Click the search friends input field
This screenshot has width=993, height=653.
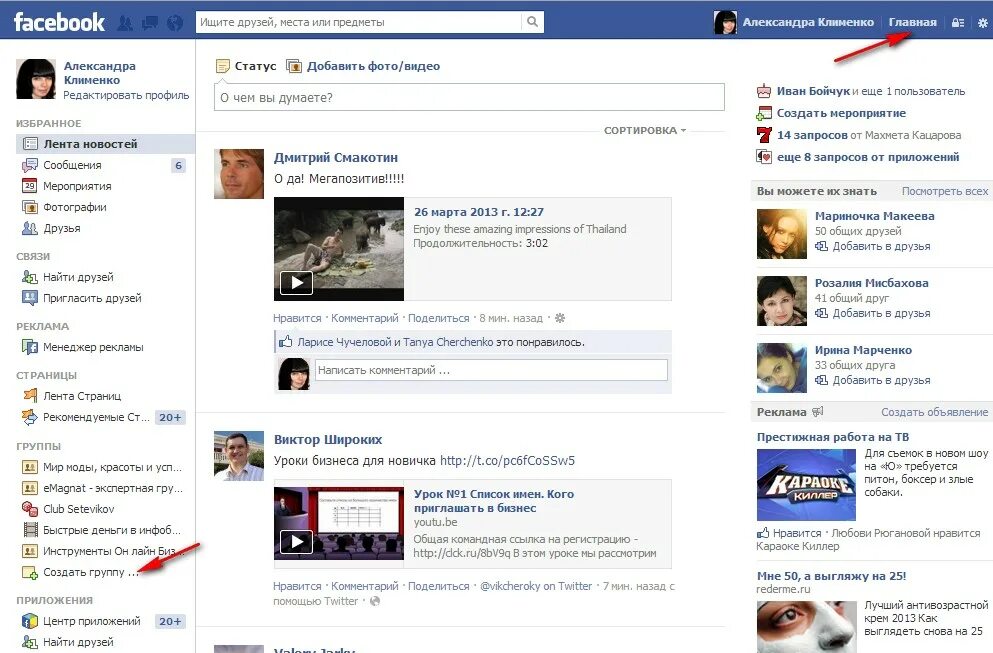359,22
